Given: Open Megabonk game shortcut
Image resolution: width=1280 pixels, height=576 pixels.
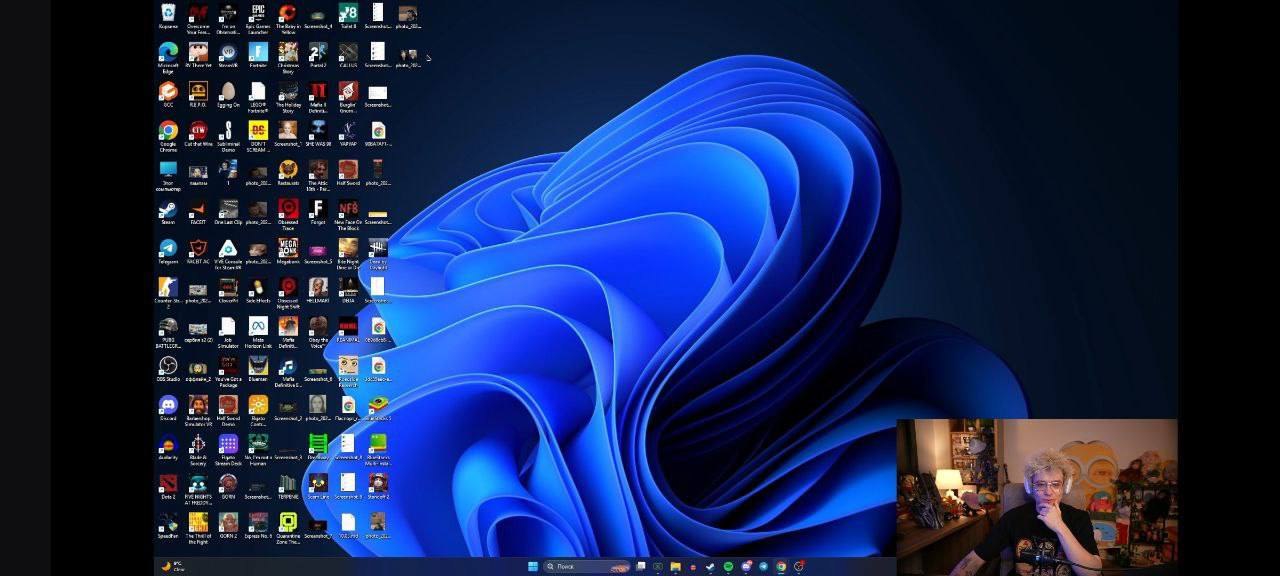Looking at the screenshot, I should pyautogui.click(x=288, y=248).
